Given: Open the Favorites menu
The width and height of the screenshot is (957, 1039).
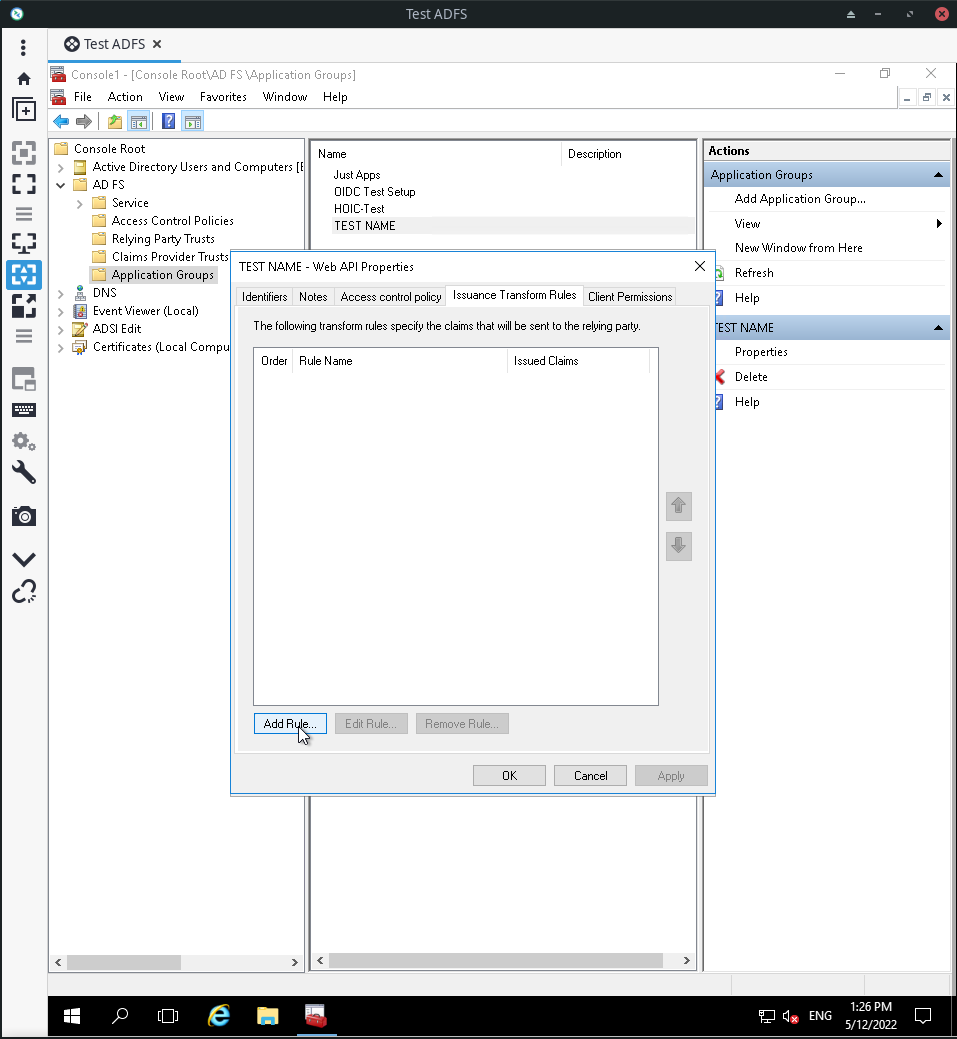Looking at the screenshot, I should (x=223, y=97).
